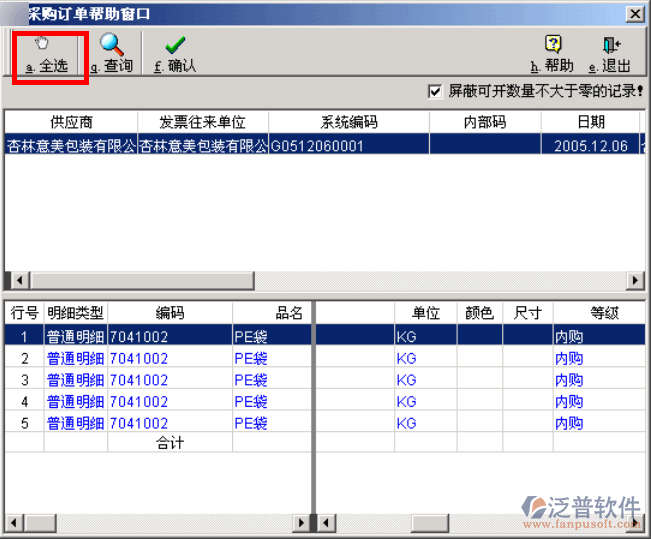The image size is (651, 540).
Task: Select detail row 5 code 7041002
Action: [139, 424]
